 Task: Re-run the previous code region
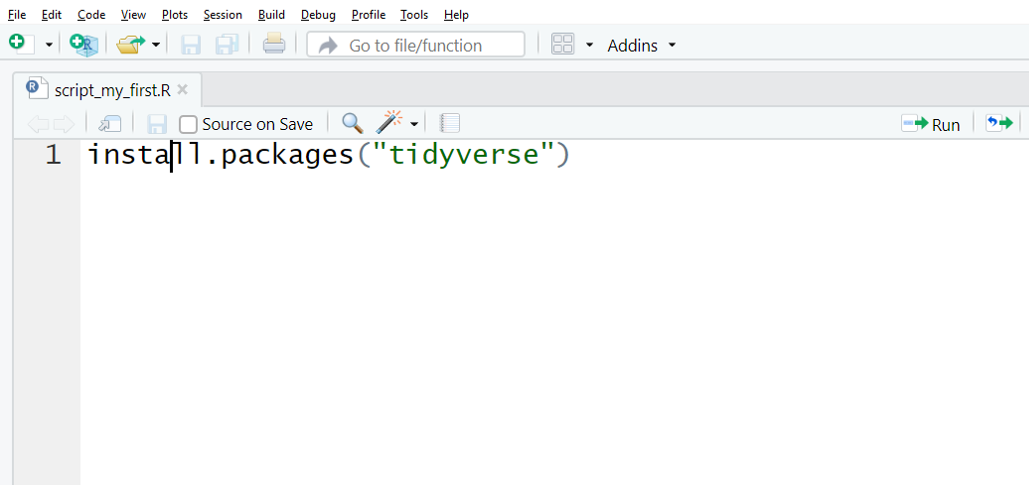click(x=999, y=123)
